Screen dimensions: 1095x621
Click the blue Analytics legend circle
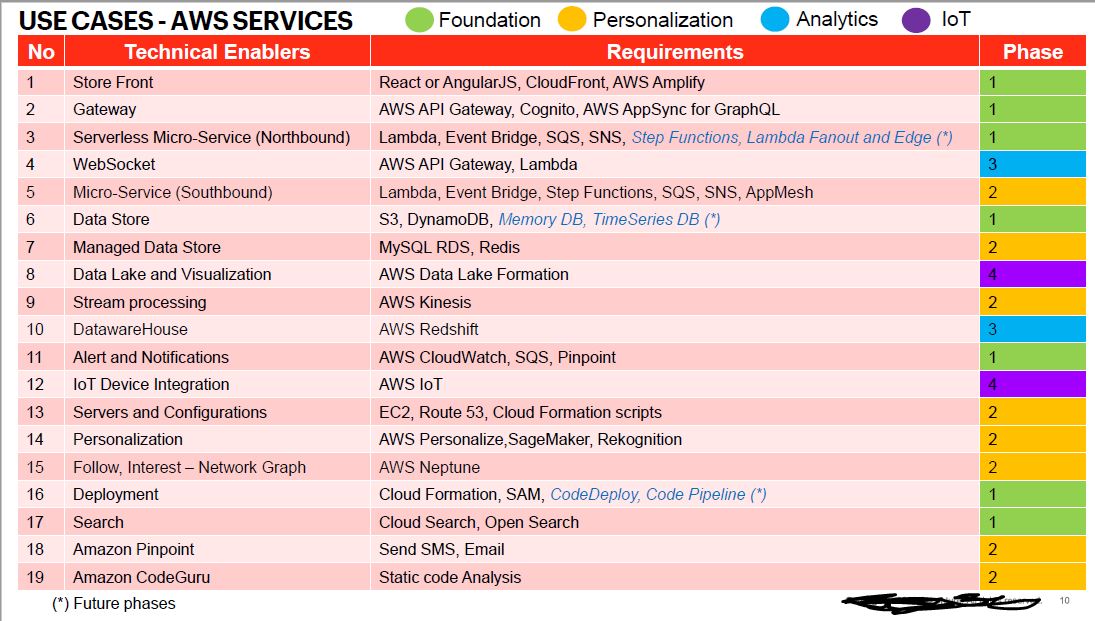point(776,19)
